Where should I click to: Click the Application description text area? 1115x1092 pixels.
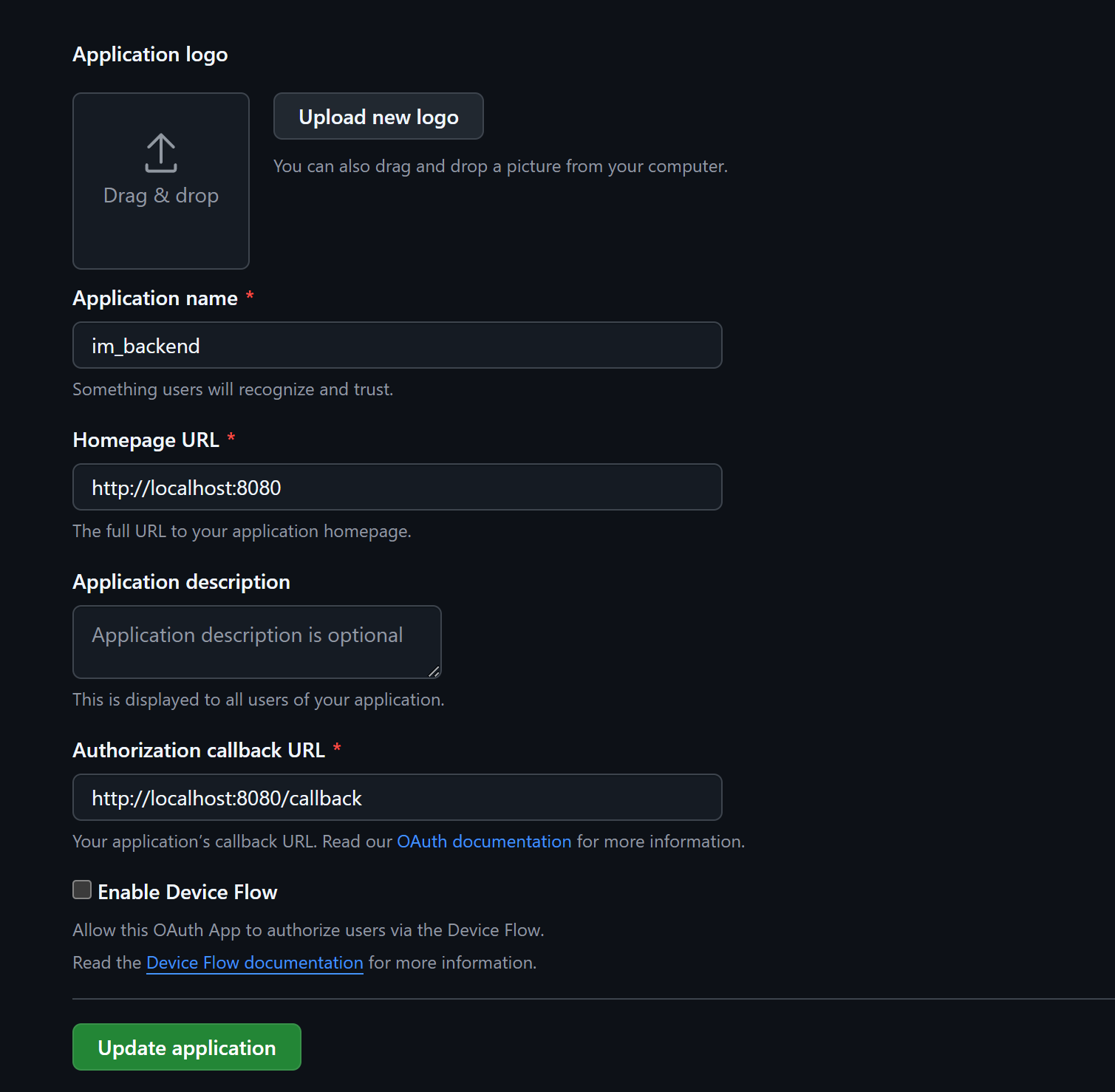(x=256, y=641)
